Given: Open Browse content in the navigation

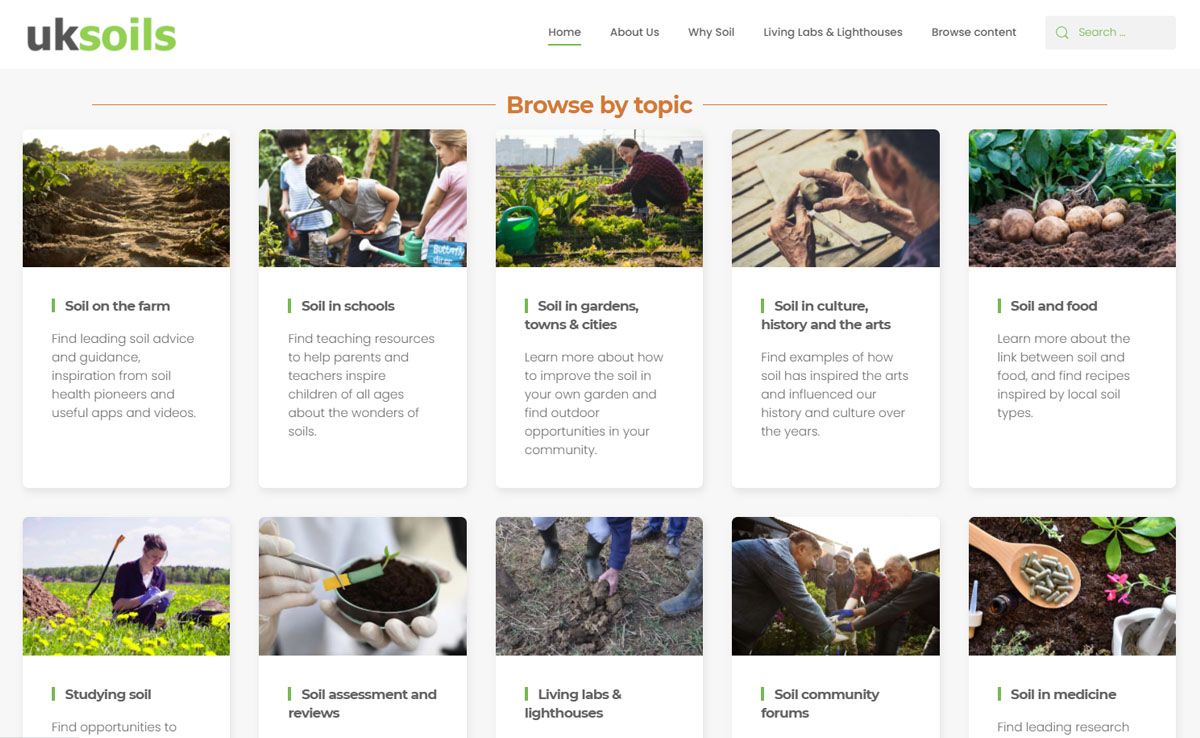Looking at the screenshot, I should coord(973,32).
